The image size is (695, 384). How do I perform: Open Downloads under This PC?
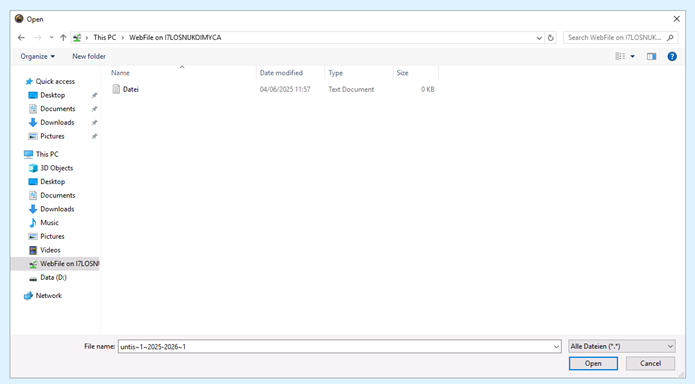click(x=57, y=209)
